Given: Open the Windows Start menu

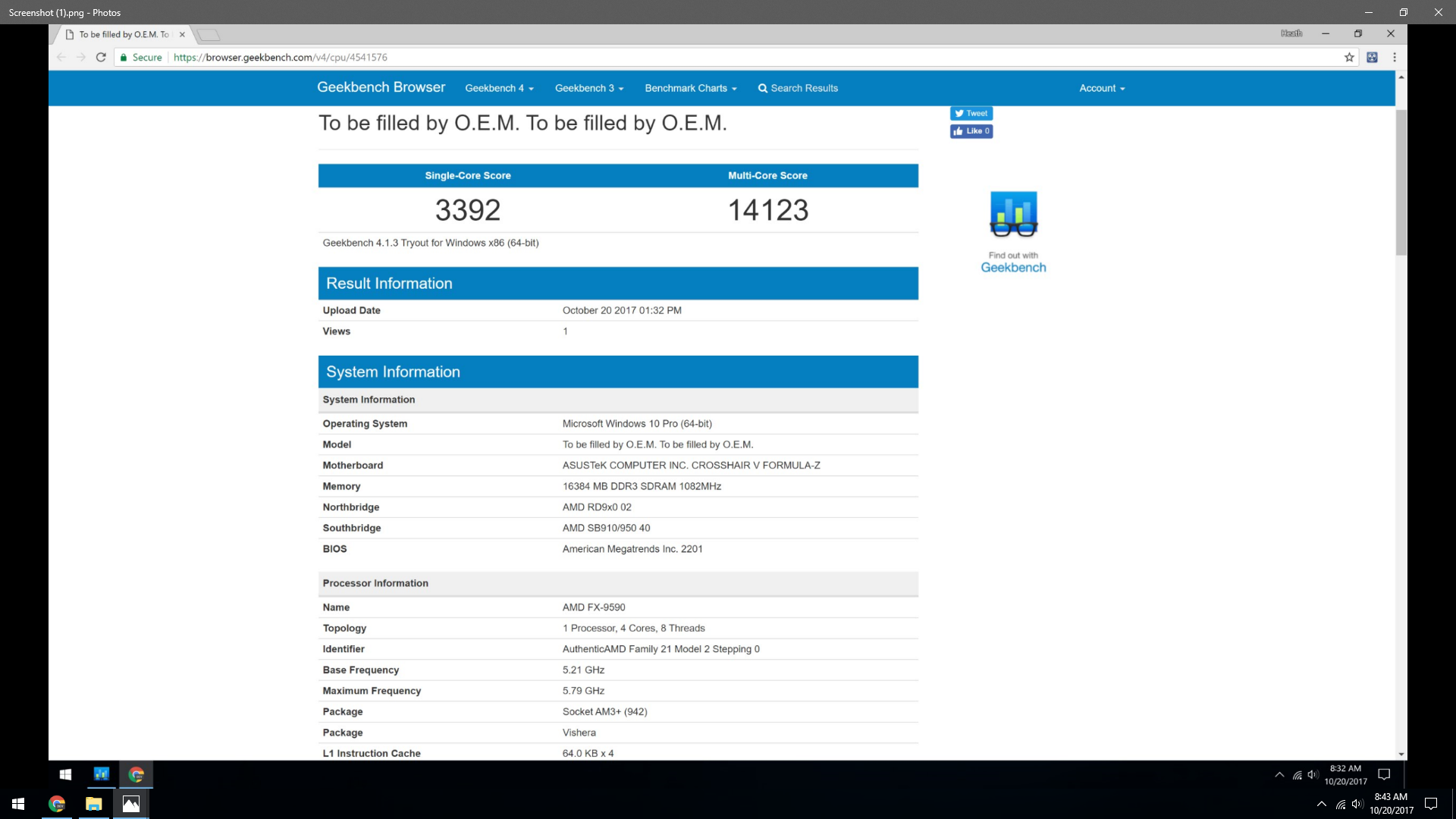Looking at the screenshot, I should pos(18,804).
